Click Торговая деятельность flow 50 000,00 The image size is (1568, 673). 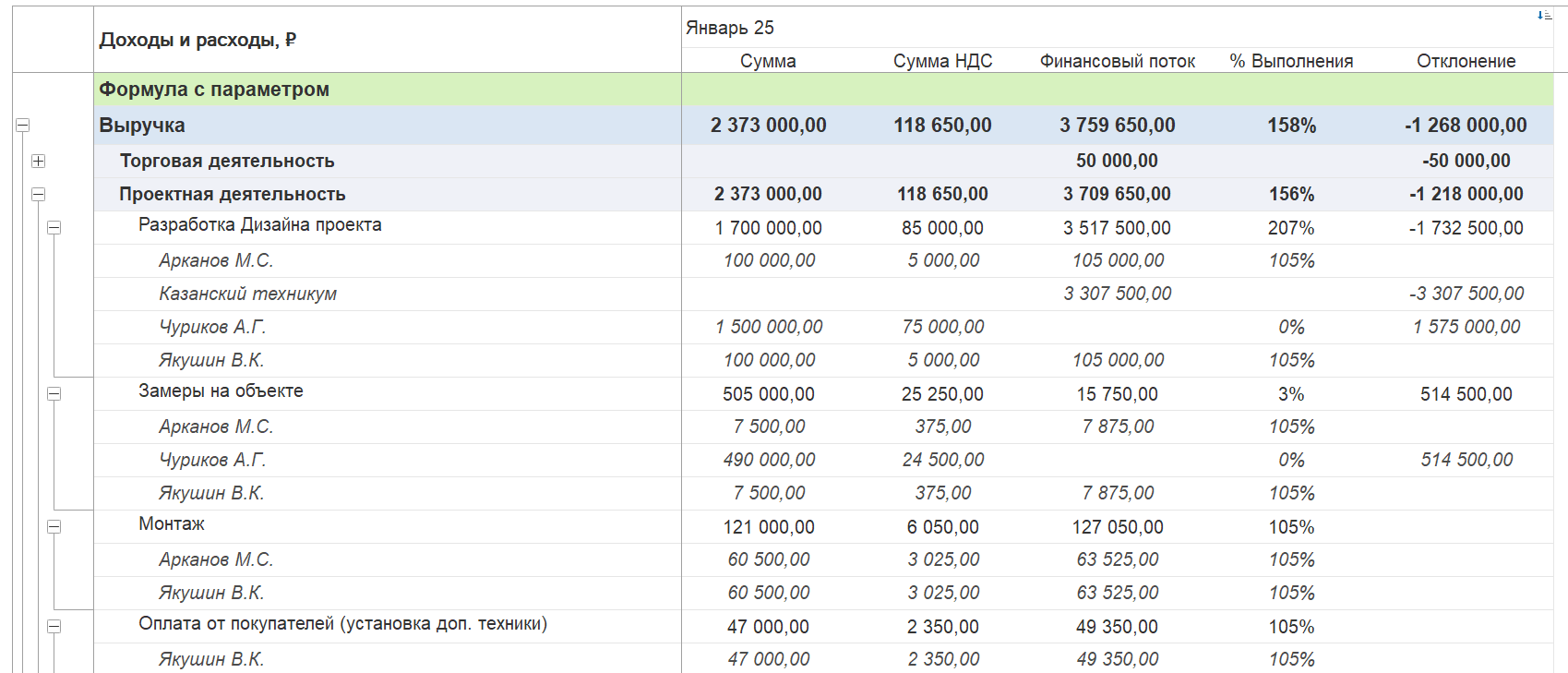(1117, 161)
